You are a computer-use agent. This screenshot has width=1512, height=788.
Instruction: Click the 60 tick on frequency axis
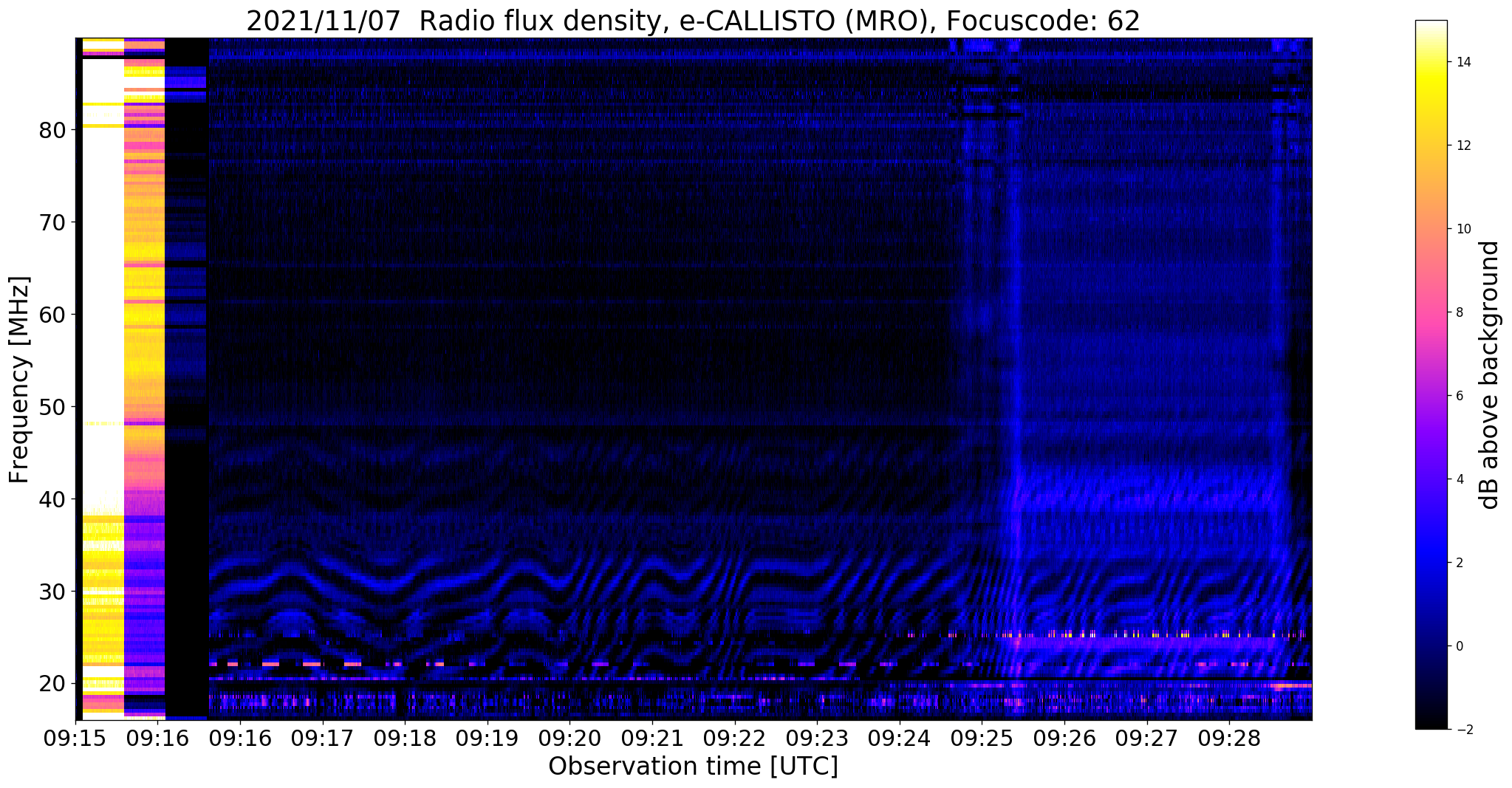click(52, 315)
